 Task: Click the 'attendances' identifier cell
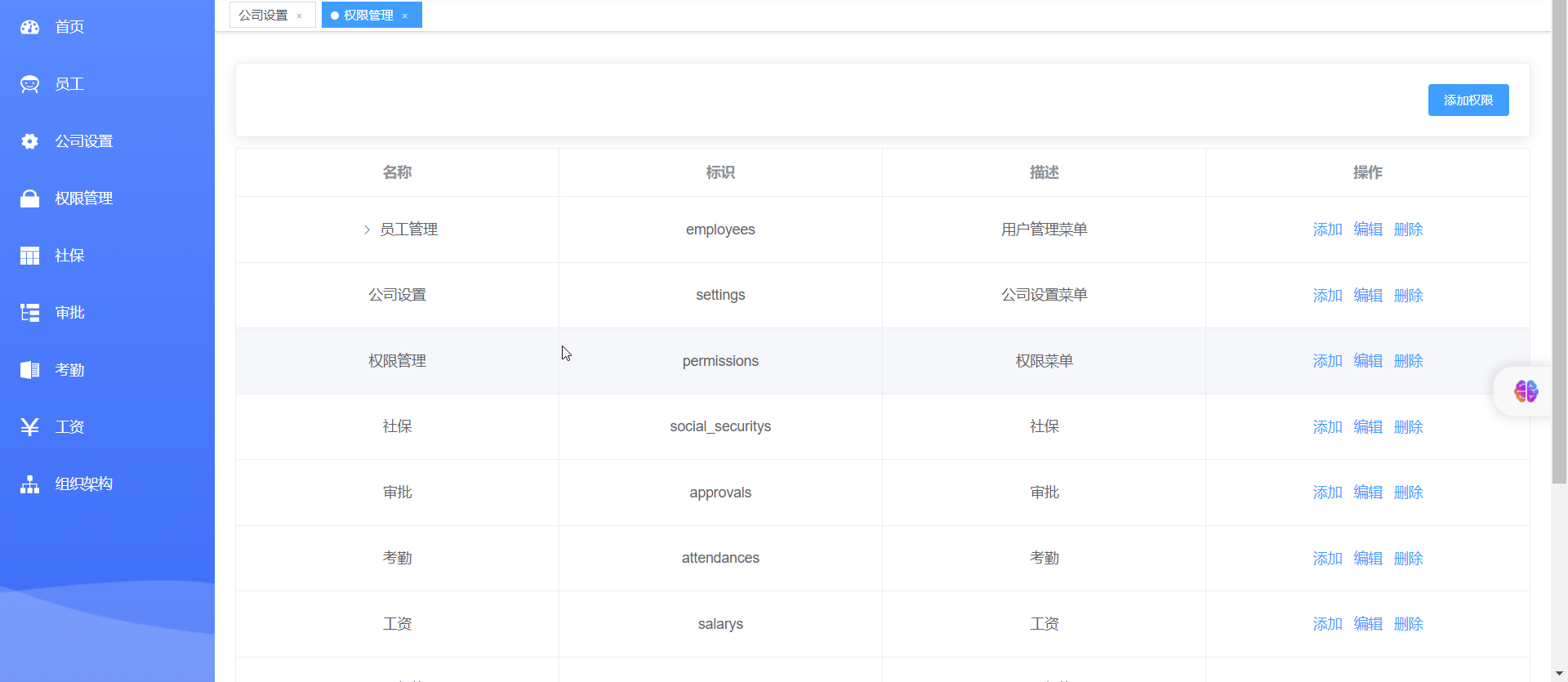point(720,558)
